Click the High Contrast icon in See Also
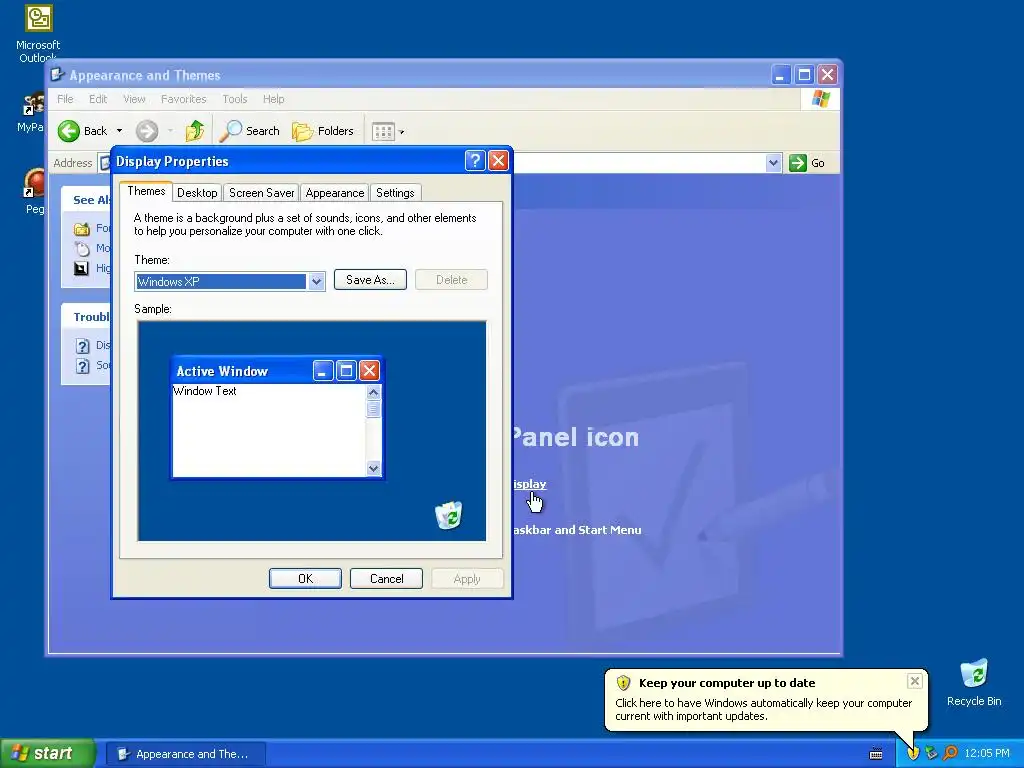This screenshot has height=768, width=1024. coord(82,268)
